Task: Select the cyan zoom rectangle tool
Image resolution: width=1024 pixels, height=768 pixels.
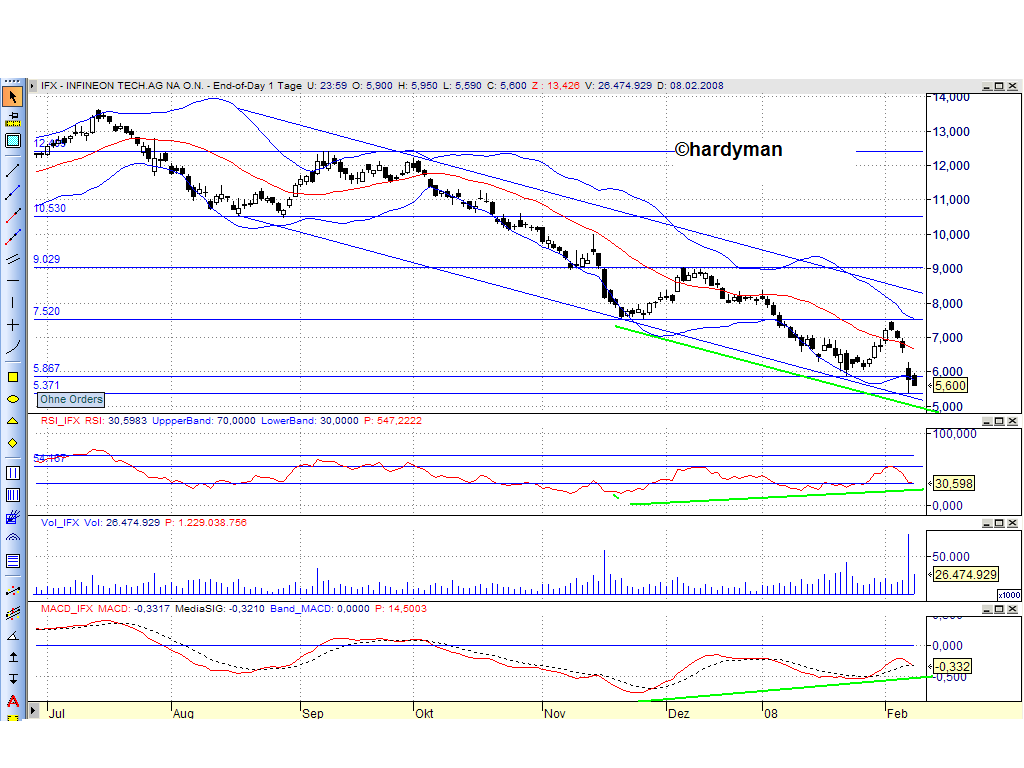Action: pyautogui.click(x=12, y=140)
